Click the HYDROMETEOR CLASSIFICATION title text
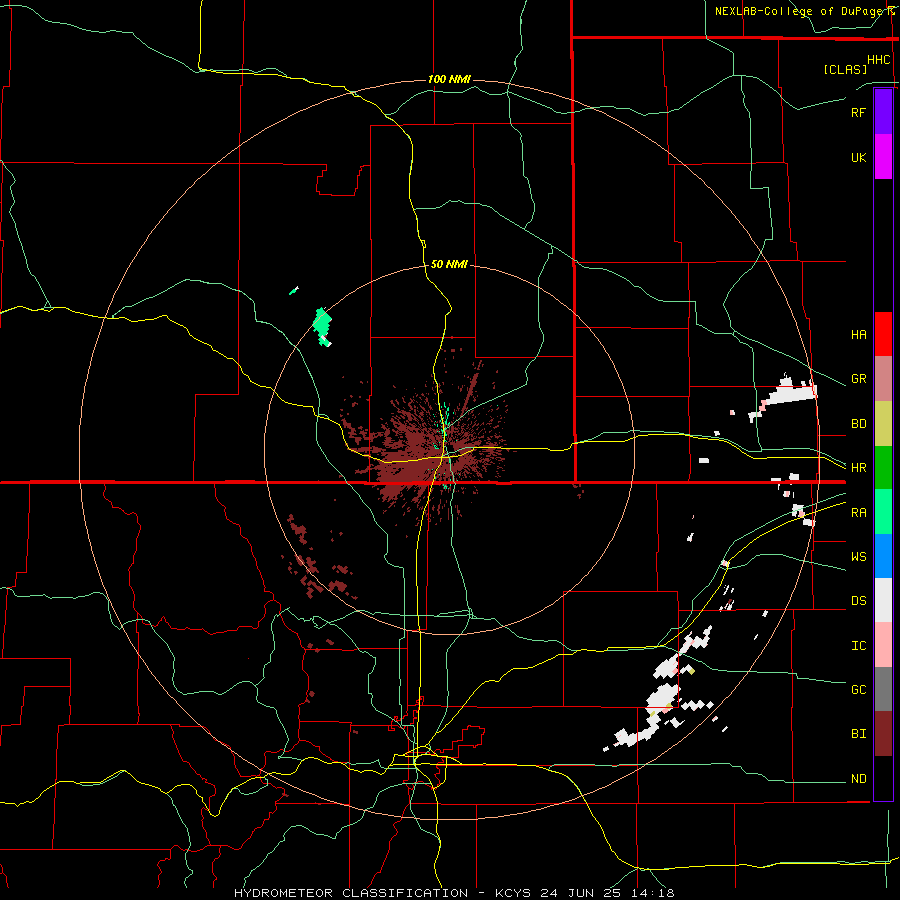Screen dimensions: 900x900 351,893
